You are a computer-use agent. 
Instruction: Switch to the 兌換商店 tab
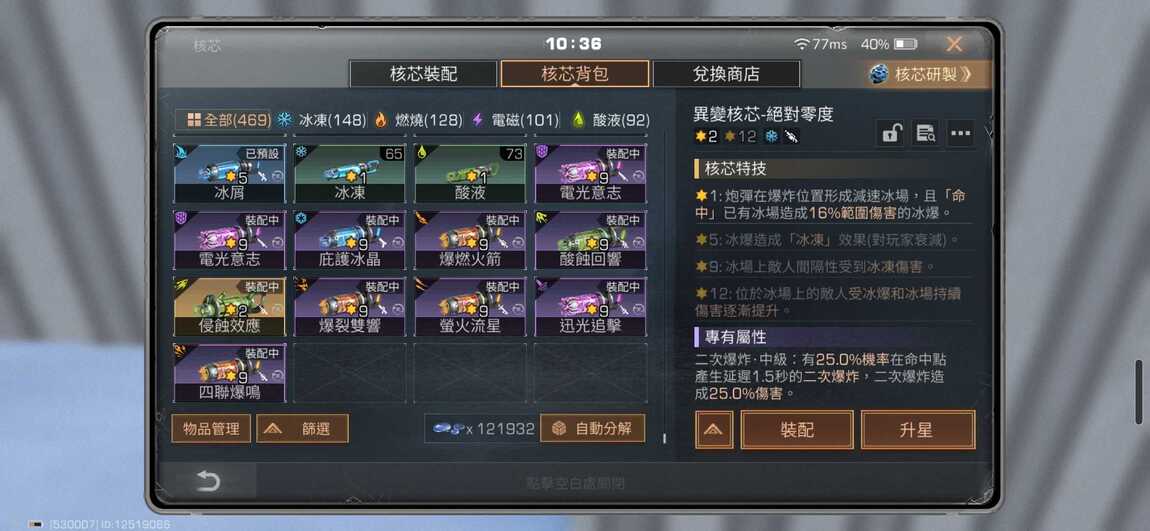coord(726,74)
